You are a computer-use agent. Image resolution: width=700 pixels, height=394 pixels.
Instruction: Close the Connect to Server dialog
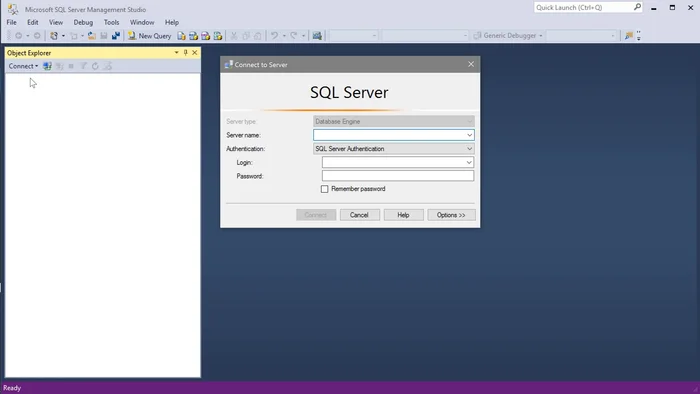(471, 64)
